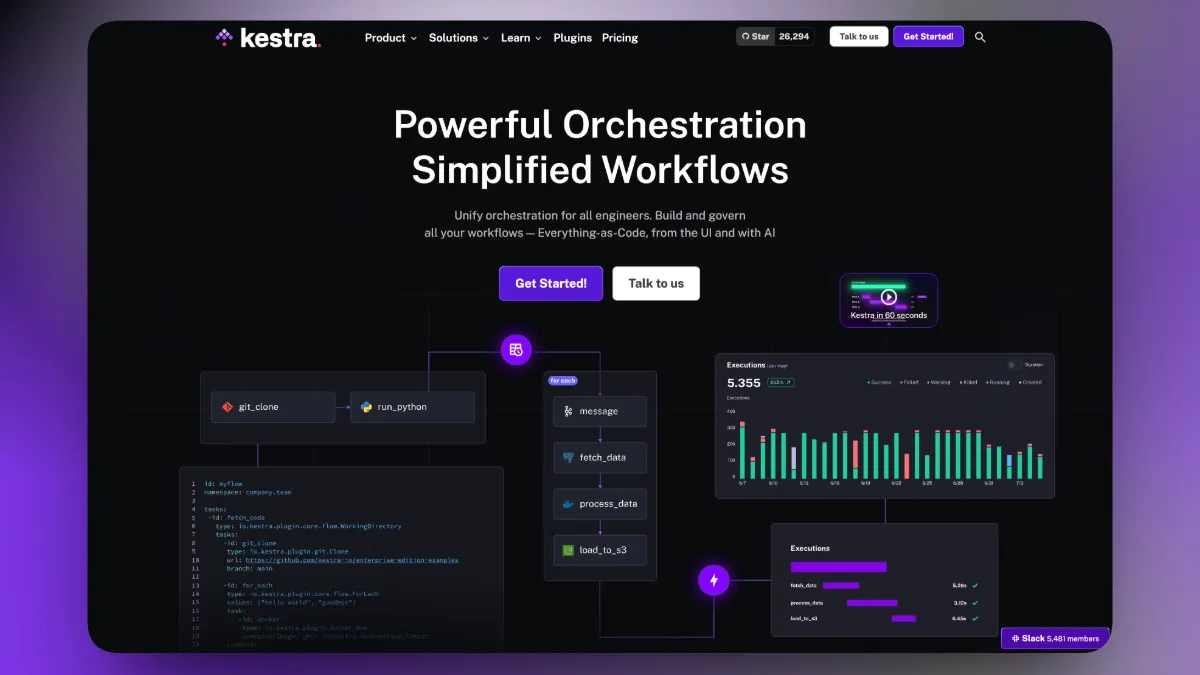Select the process_data workflow node
Image resolution: width=1200 pixels, height=675 pixels.
tap(600, 504)
